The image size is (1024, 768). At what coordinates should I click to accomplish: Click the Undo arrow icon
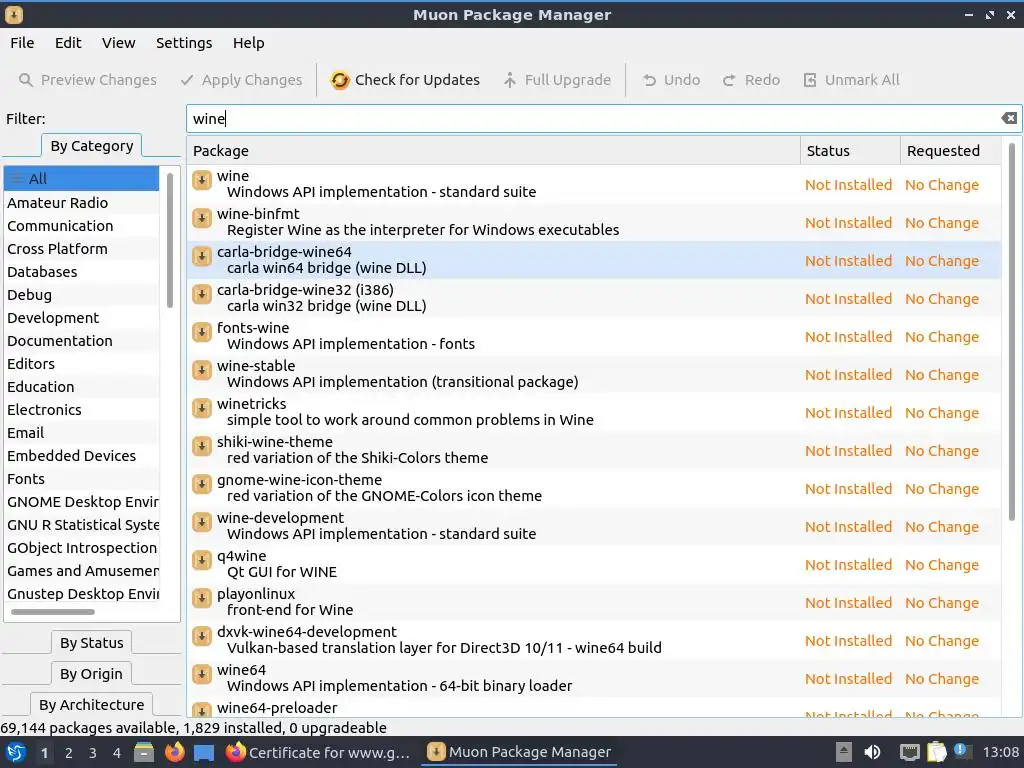649,80
